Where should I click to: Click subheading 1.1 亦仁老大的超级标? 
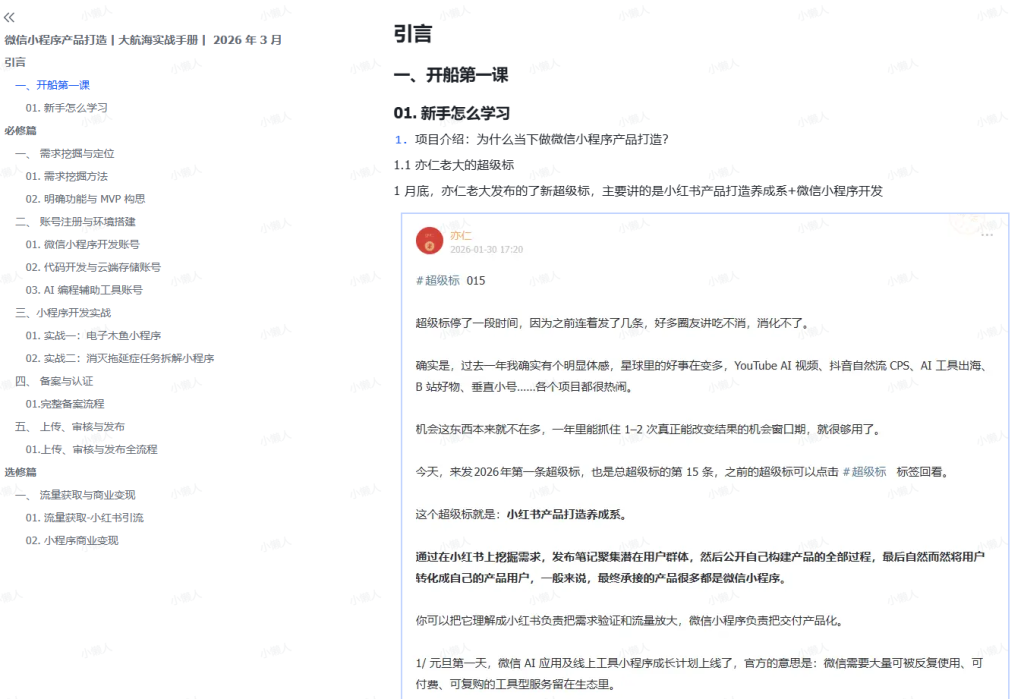point(454,165)
